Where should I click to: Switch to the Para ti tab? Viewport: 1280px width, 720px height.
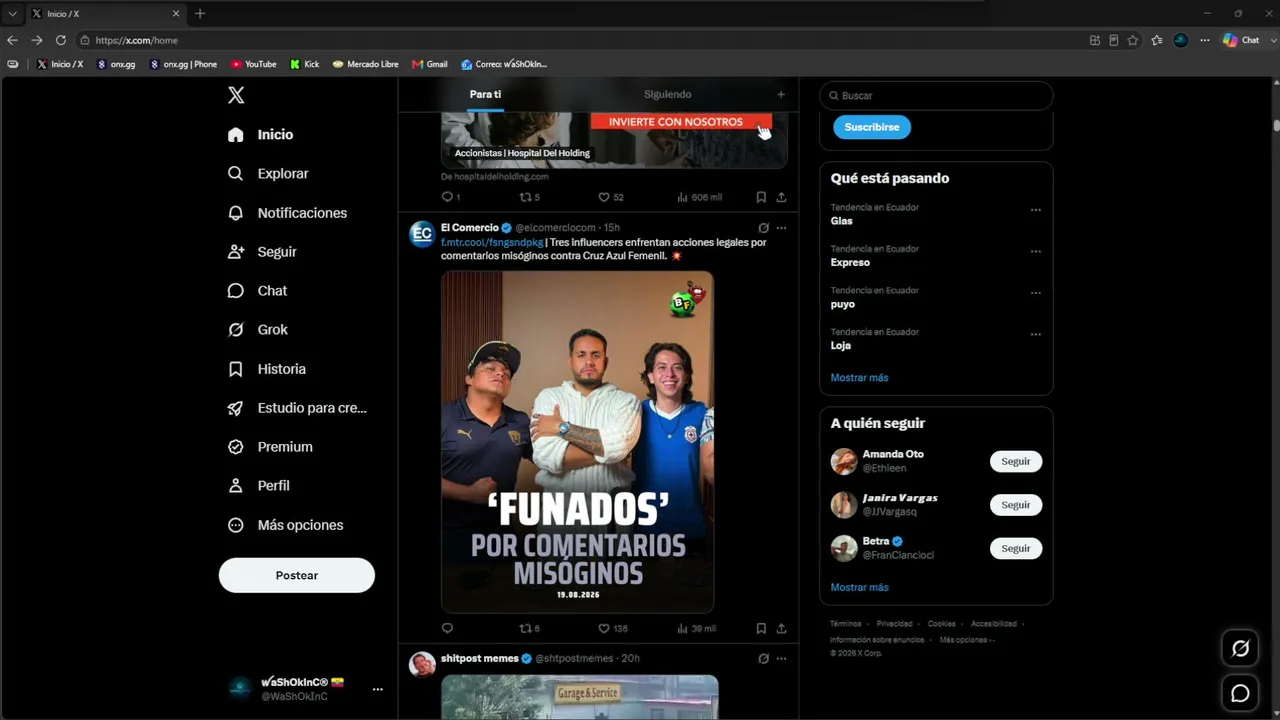485,94
